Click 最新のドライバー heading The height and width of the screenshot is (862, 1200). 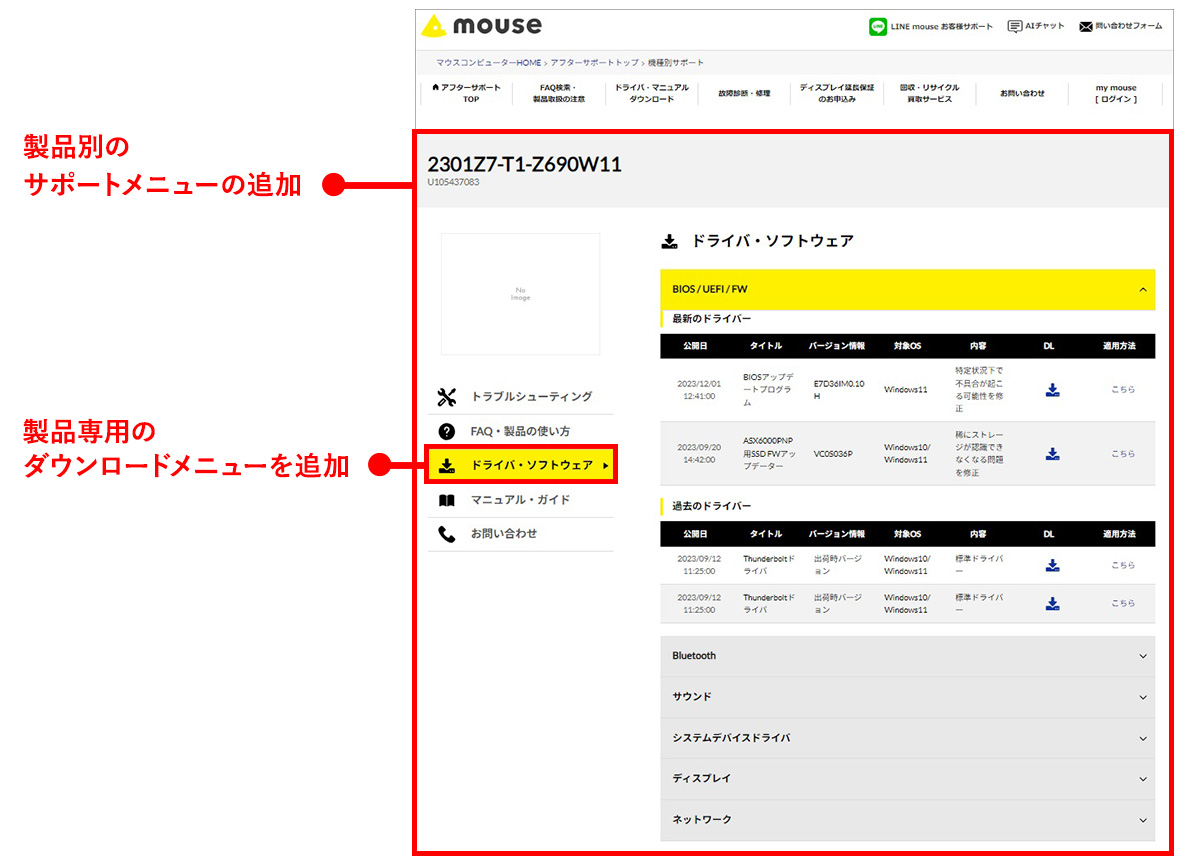coord(712,319)
